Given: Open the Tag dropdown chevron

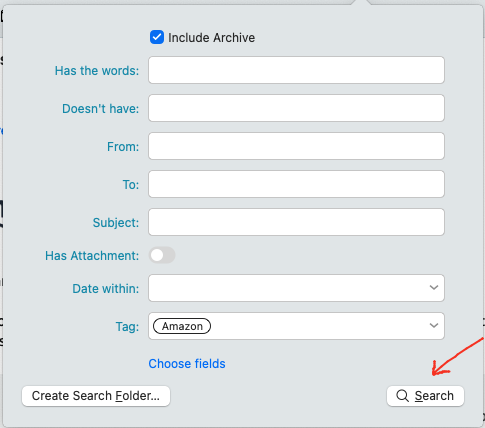Looking at the screenshot, I should coord(434,325).
